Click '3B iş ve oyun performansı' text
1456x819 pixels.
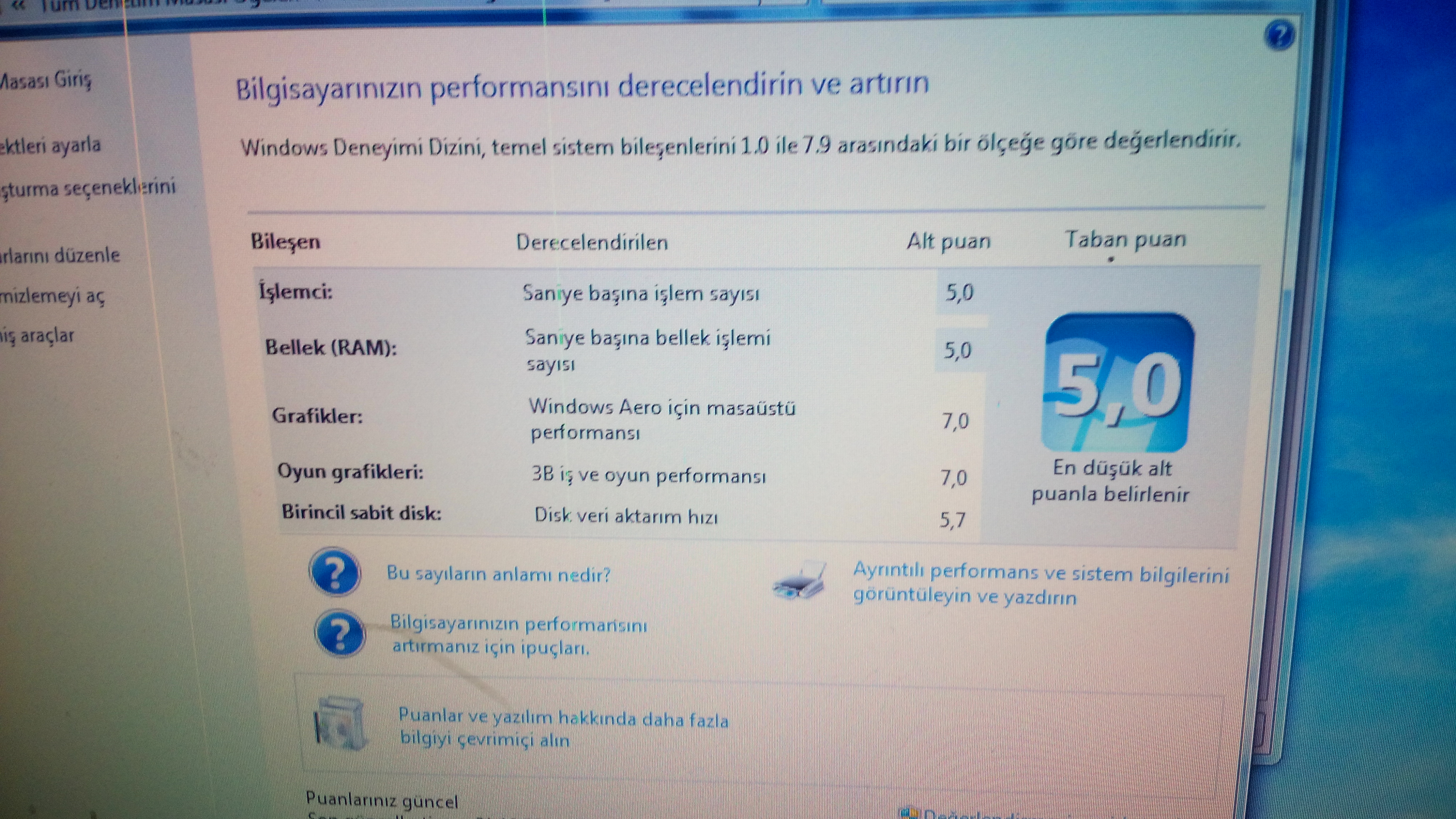click(x=649, y=476)
